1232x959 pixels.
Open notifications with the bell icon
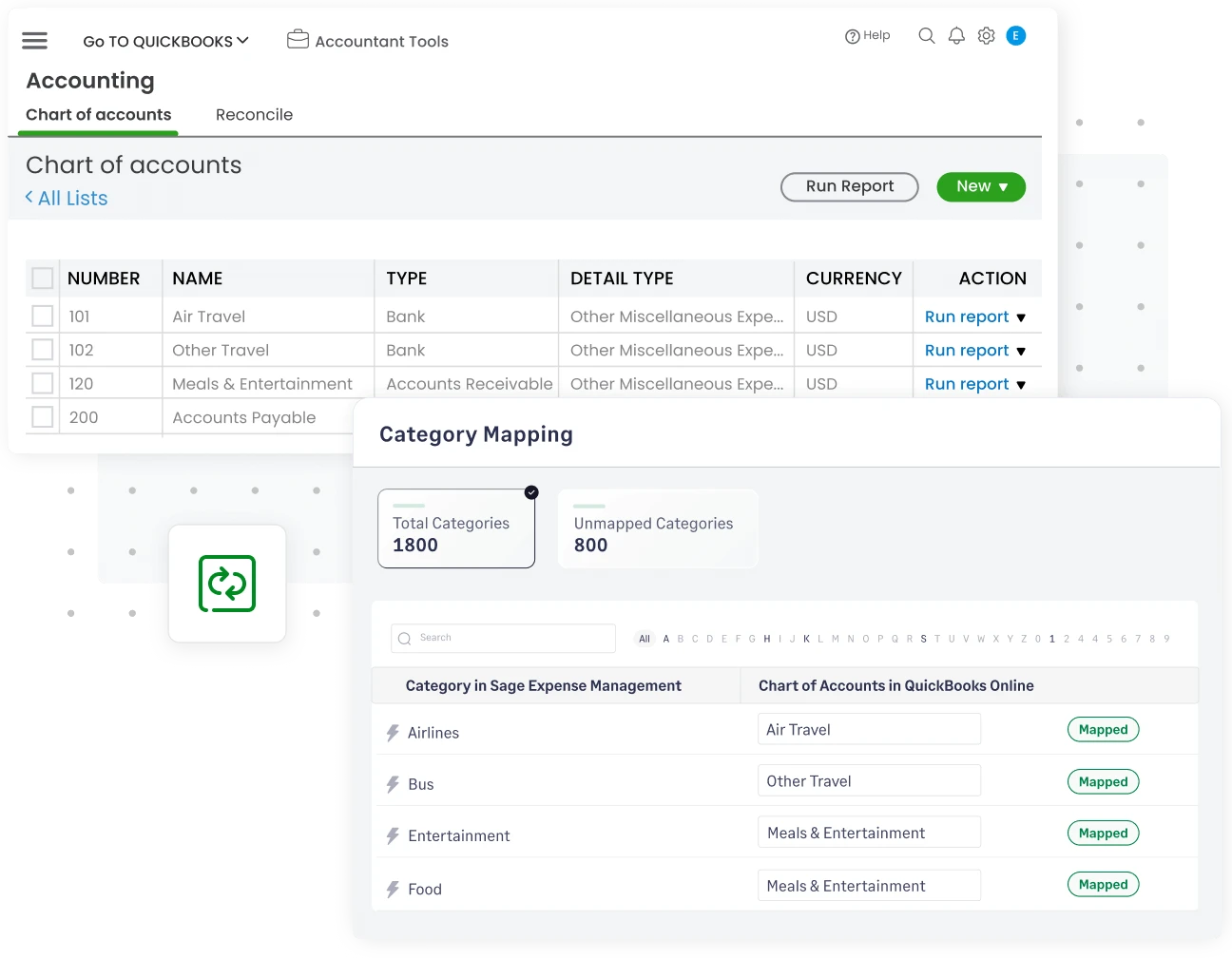956,35
